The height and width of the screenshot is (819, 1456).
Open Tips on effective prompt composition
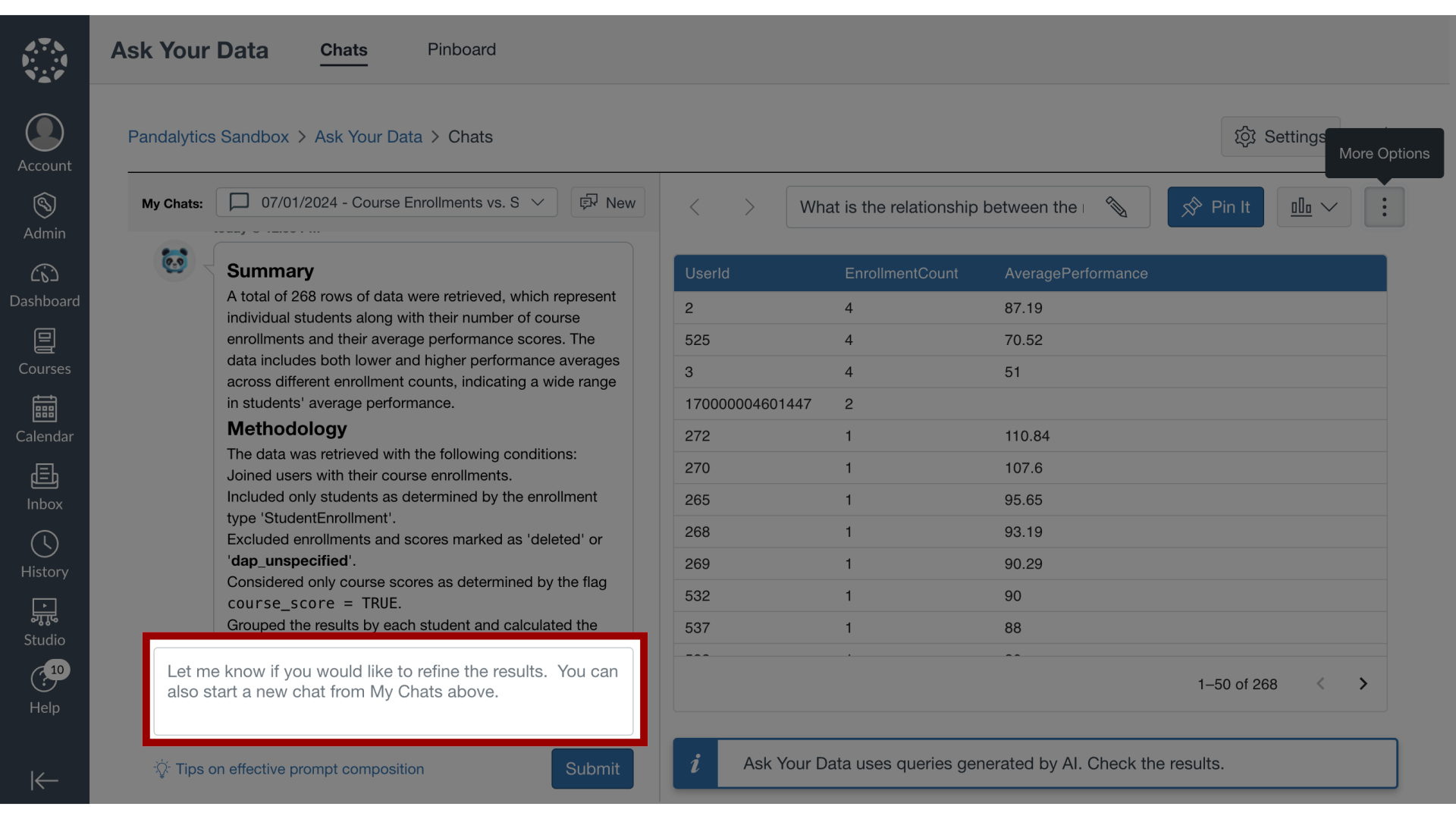point(299,768)
